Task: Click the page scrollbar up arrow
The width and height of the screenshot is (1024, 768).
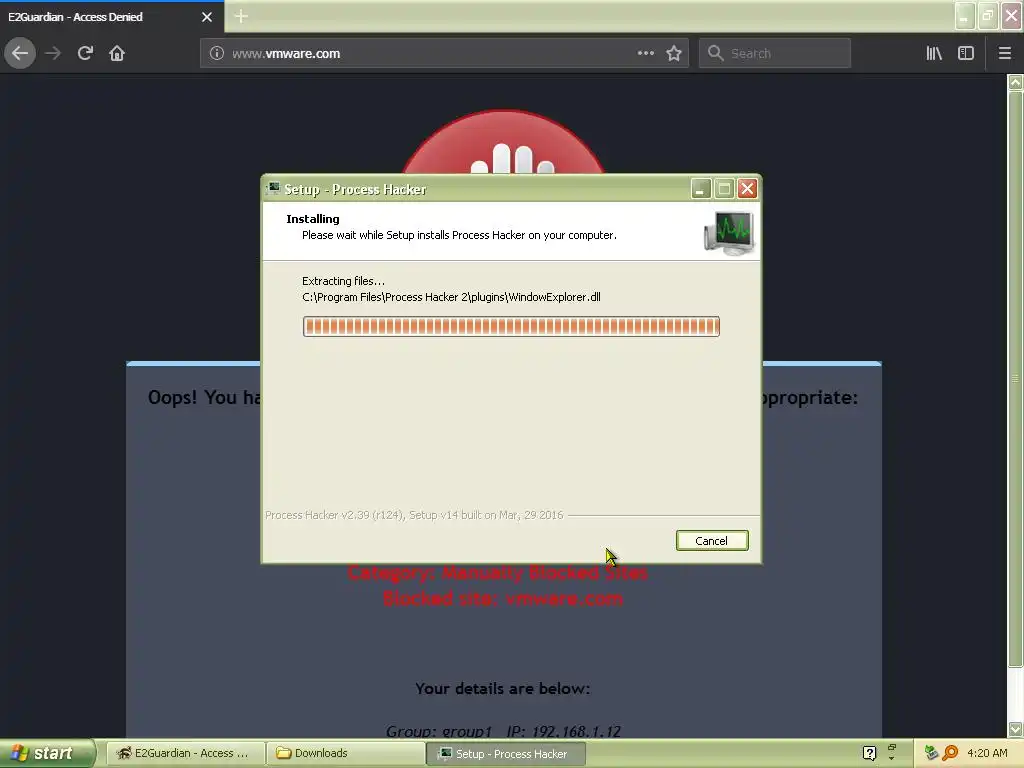Action: coord(1015,82)
